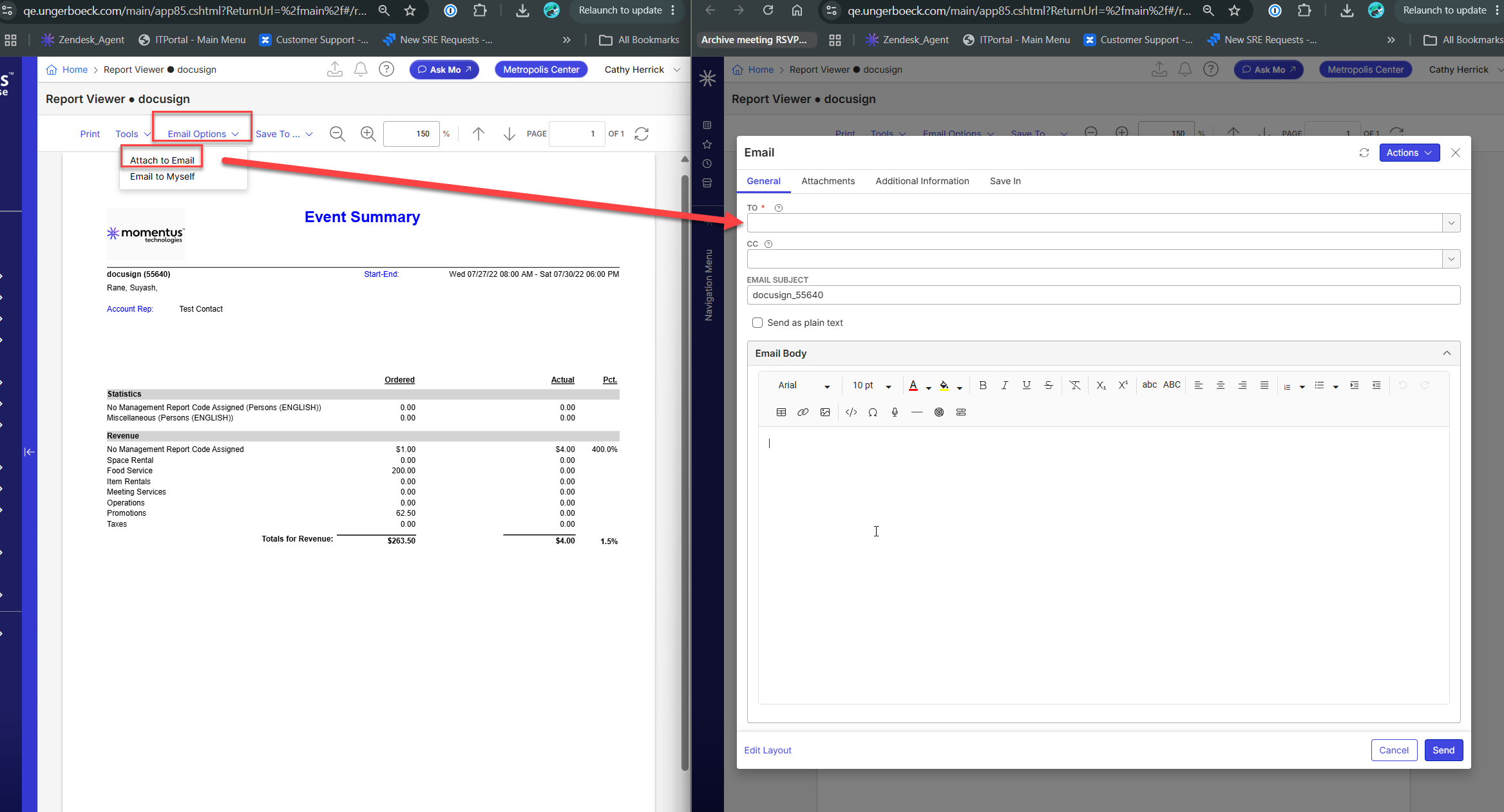The height and width of the screenshot is (812, 1504).
Task: Open the Save In tab
Action: (1005, 181)
